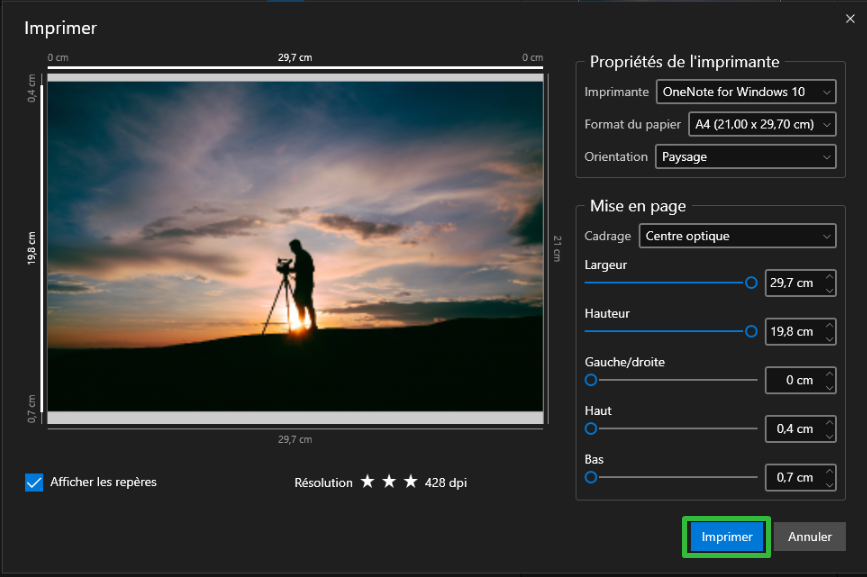Click the Orientation label
The width and height of the screenshot is (867, 577).
(616, 157)
